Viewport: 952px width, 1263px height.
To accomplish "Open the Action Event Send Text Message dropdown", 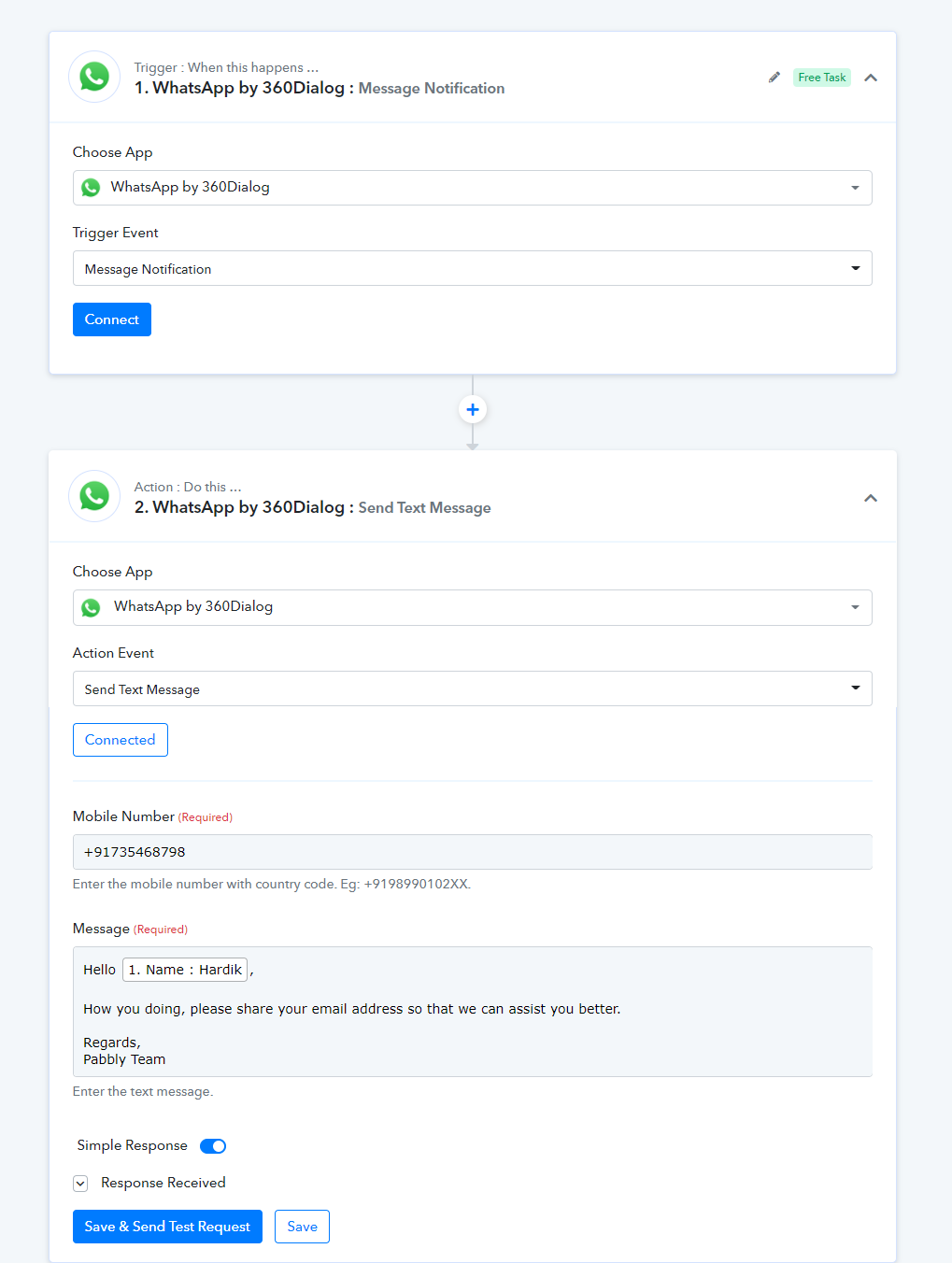I will 473,688.
